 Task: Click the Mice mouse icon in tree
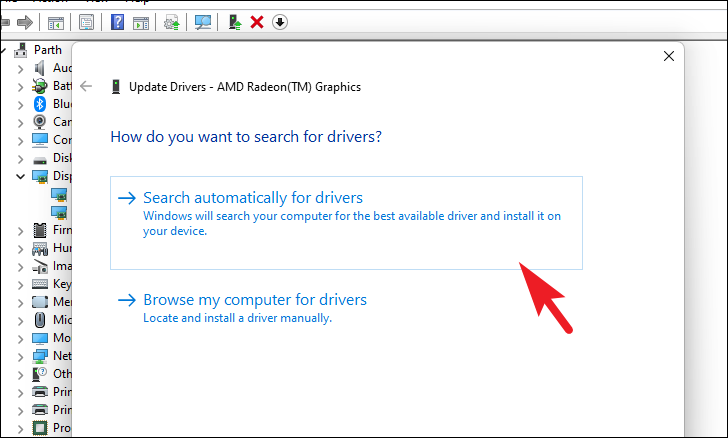pyautogui.click(x=40, y=320)
